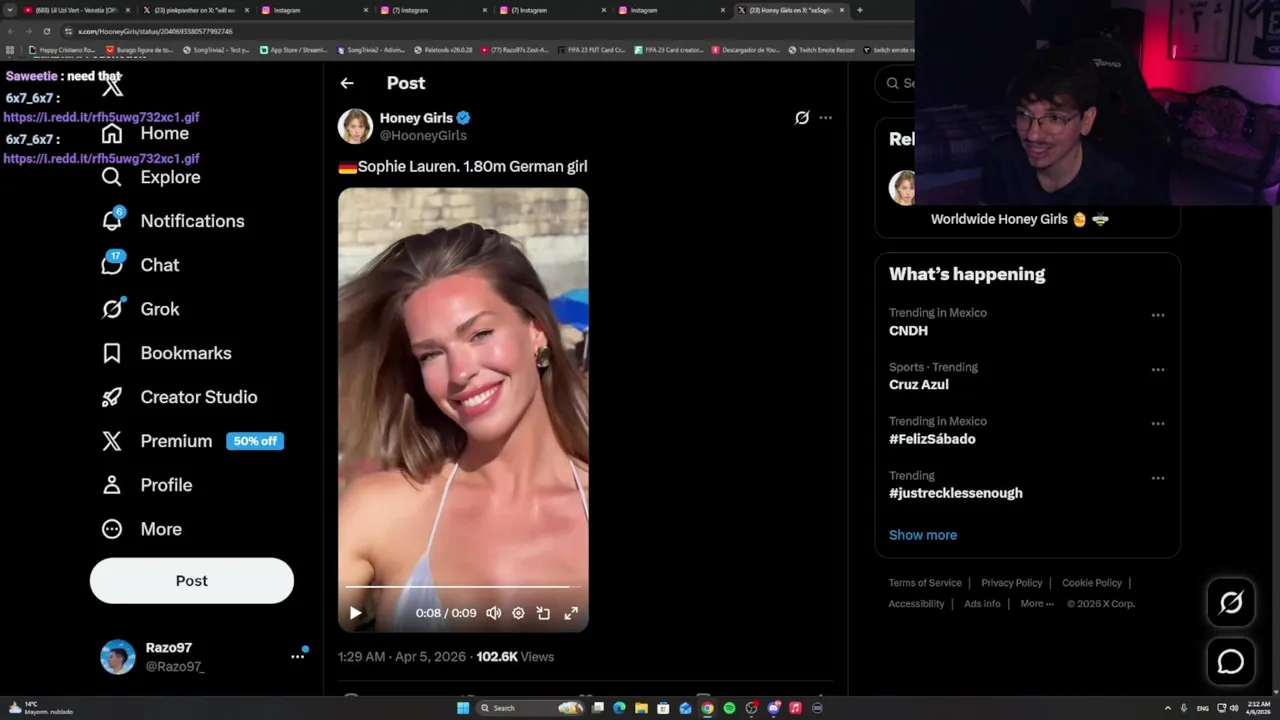1280x720 pixels.
Task: Open Notifications bell icon
Action: point(112,221)
